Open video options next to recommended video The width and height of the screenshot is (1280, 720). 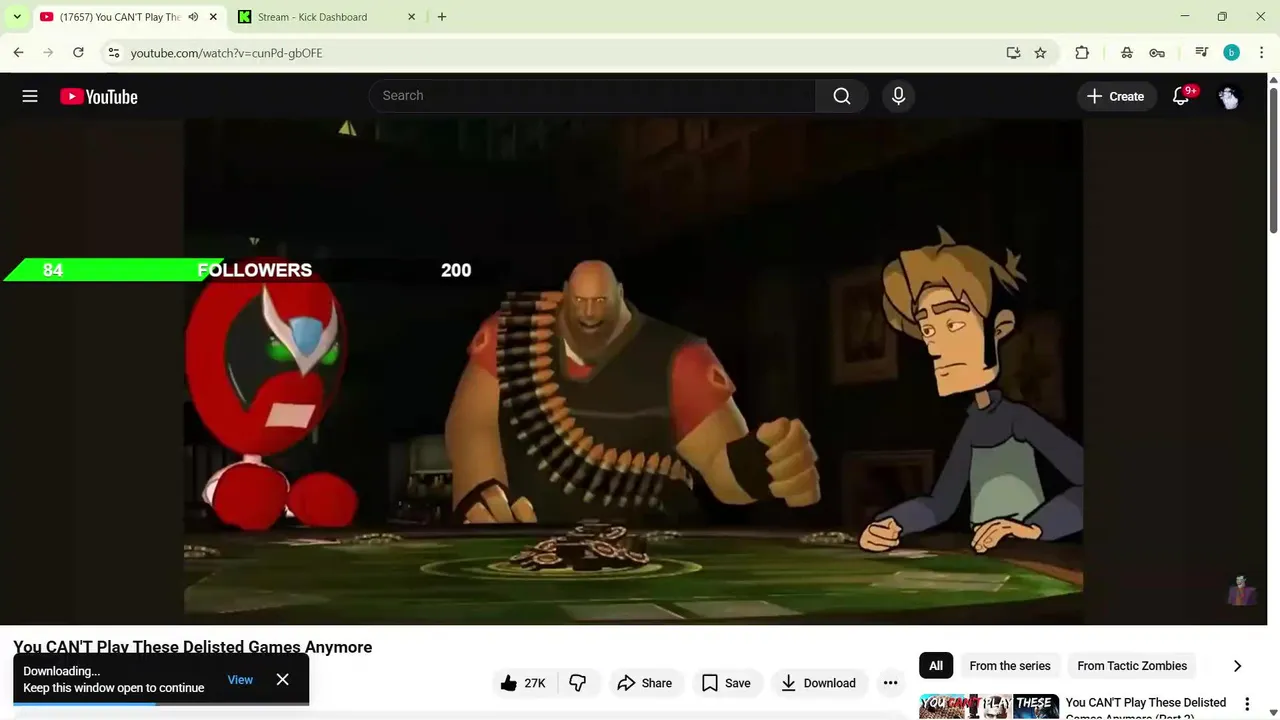[1247, 704]
